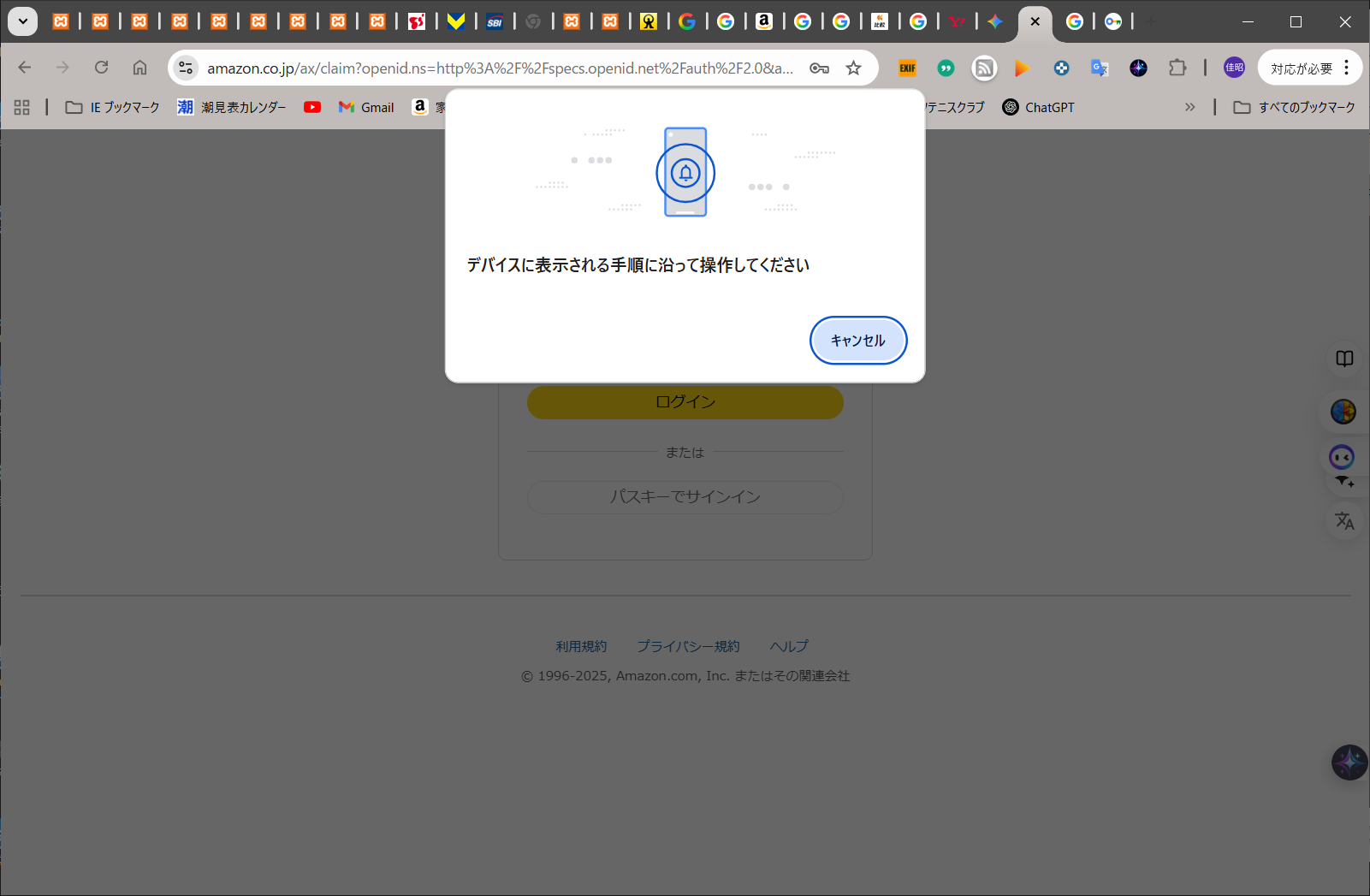The height and width of the screenshot is (896, 1370).
Task: Open the Extensions puzzle piece menu
Action: click(x=1177, y=68)
